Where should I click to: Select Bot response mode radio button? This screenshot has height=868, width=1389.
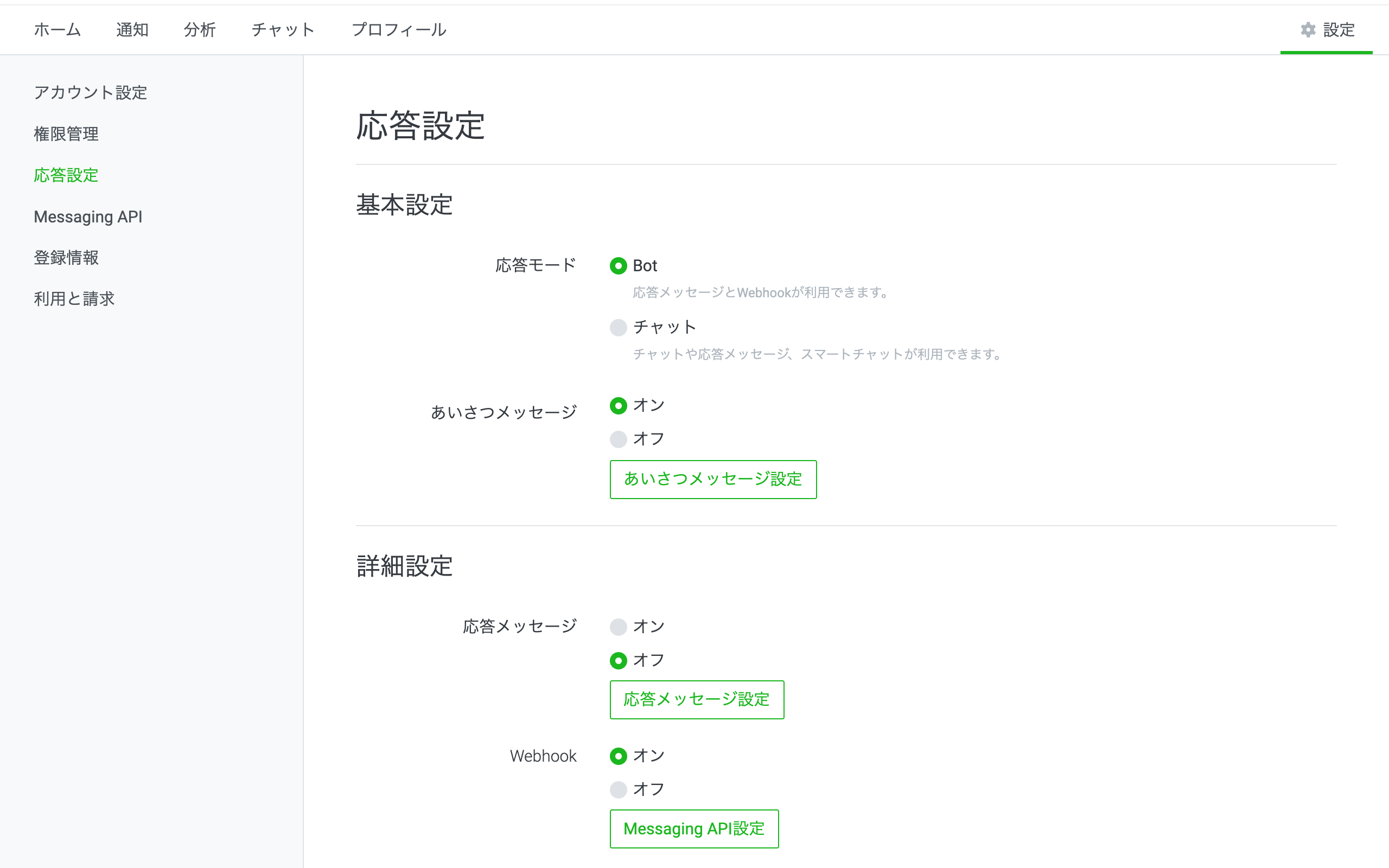(x=618, y=266)
